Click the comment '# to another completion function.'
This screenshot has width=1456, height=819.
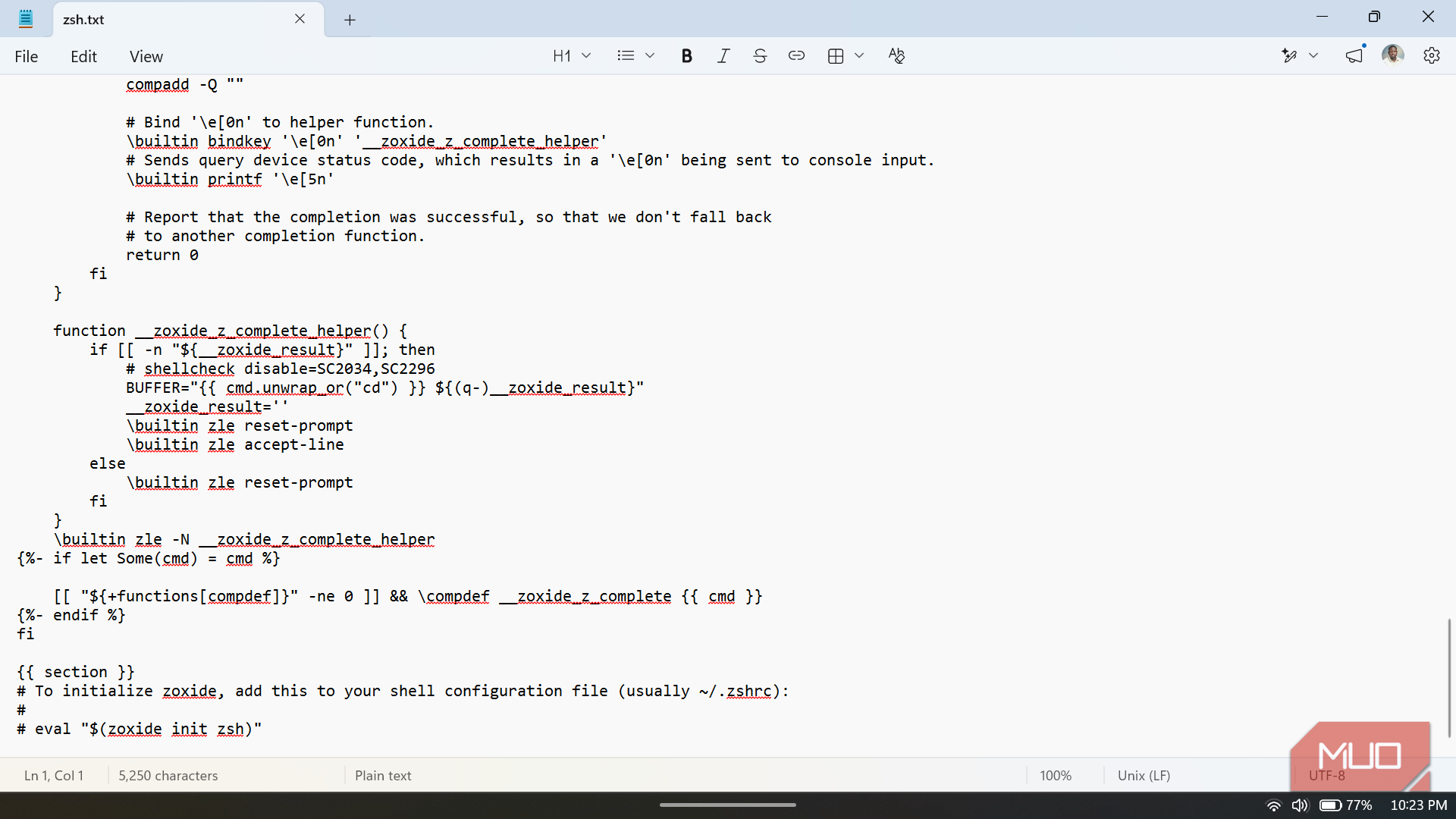[276, 236]
